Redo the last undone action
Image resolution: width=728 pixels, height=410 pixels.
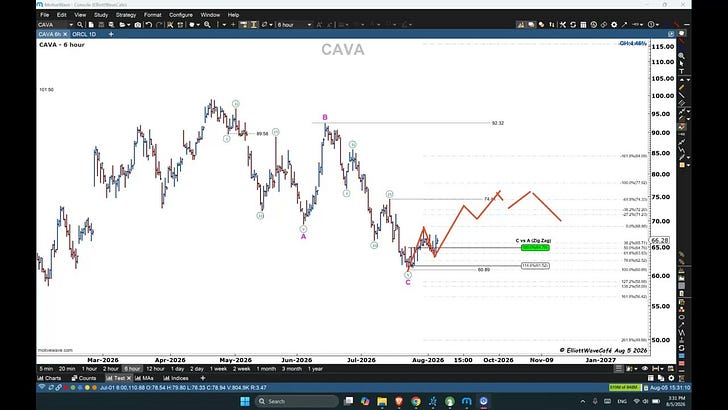(x=160, y=25)
